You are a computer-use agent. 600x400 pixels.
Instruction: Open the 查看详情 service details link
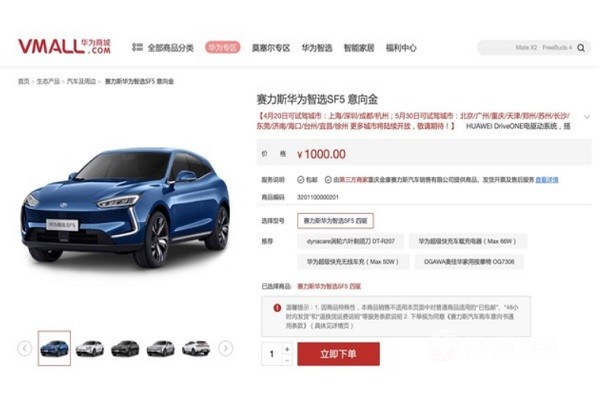pyautogui.click(x=546, y=180)
